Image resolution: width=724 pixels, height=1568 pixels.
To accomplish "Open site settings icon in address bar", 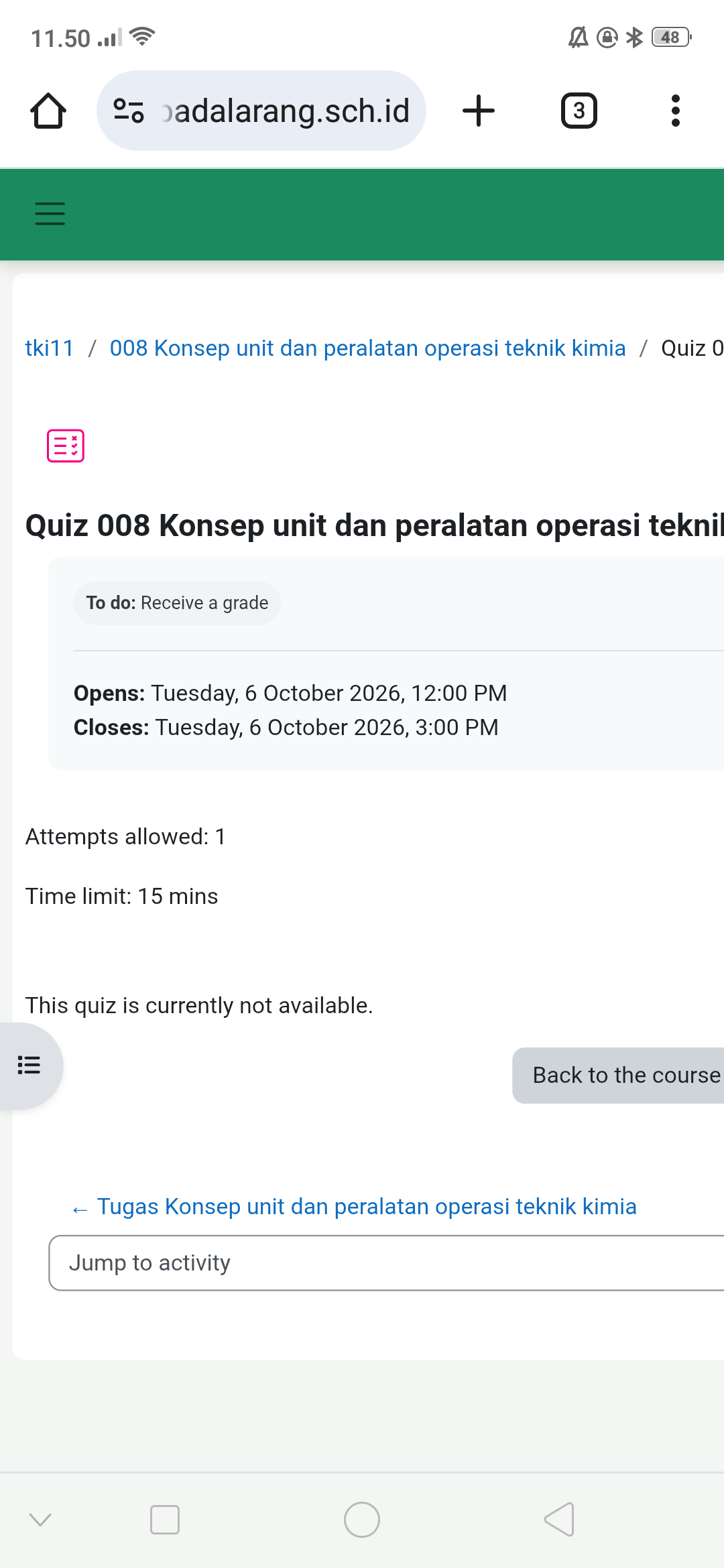I will click(x=129, y=111).
